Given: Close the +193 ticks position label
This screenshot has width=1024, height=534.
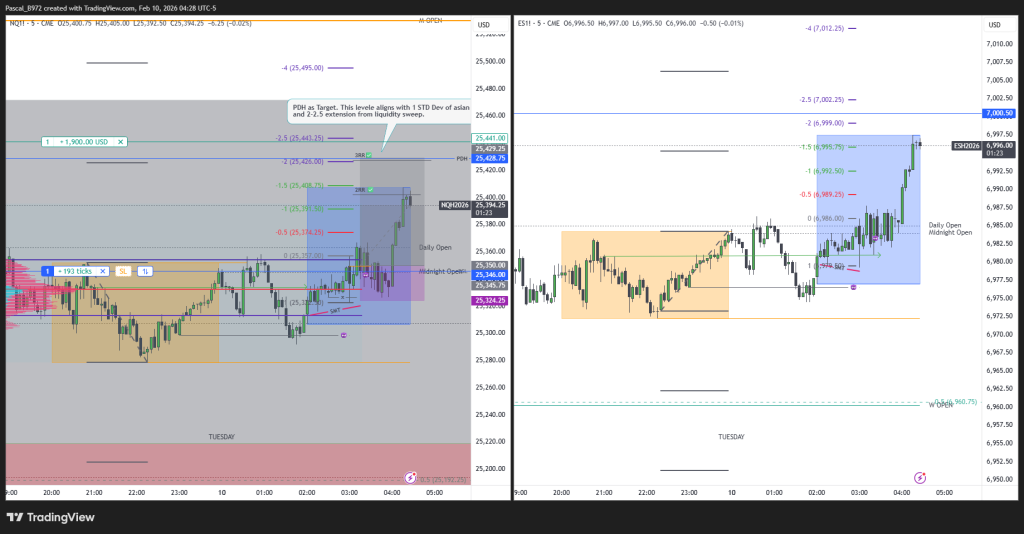Looking at the screenshot, I should pyautogui.click(x=103, y=271).
